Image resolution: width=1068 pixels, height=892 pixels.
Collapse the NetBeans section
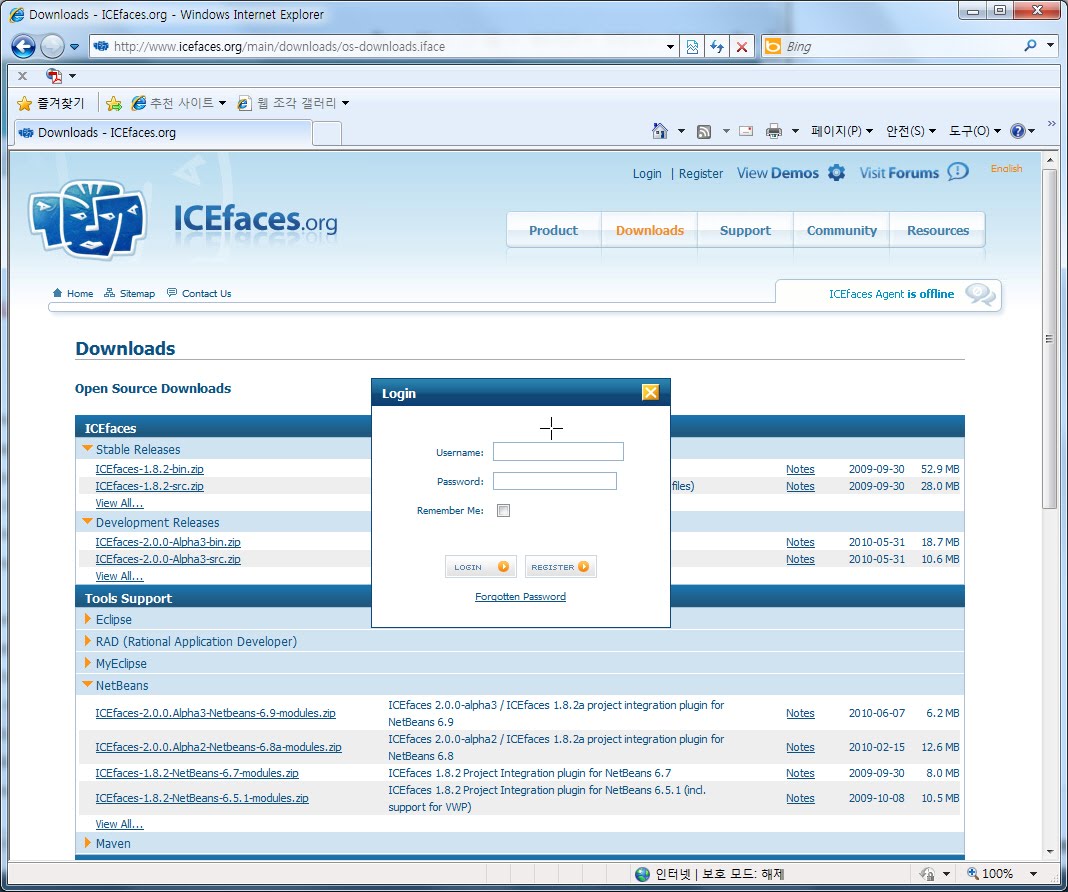[87, 684]
